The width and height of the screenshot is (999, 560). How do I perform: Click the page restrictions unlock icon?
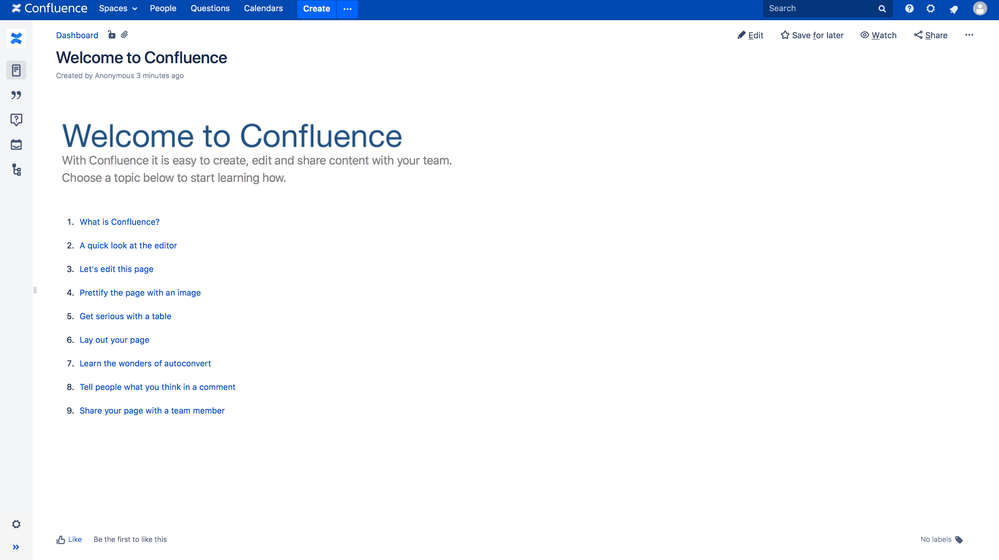(111, 35)
